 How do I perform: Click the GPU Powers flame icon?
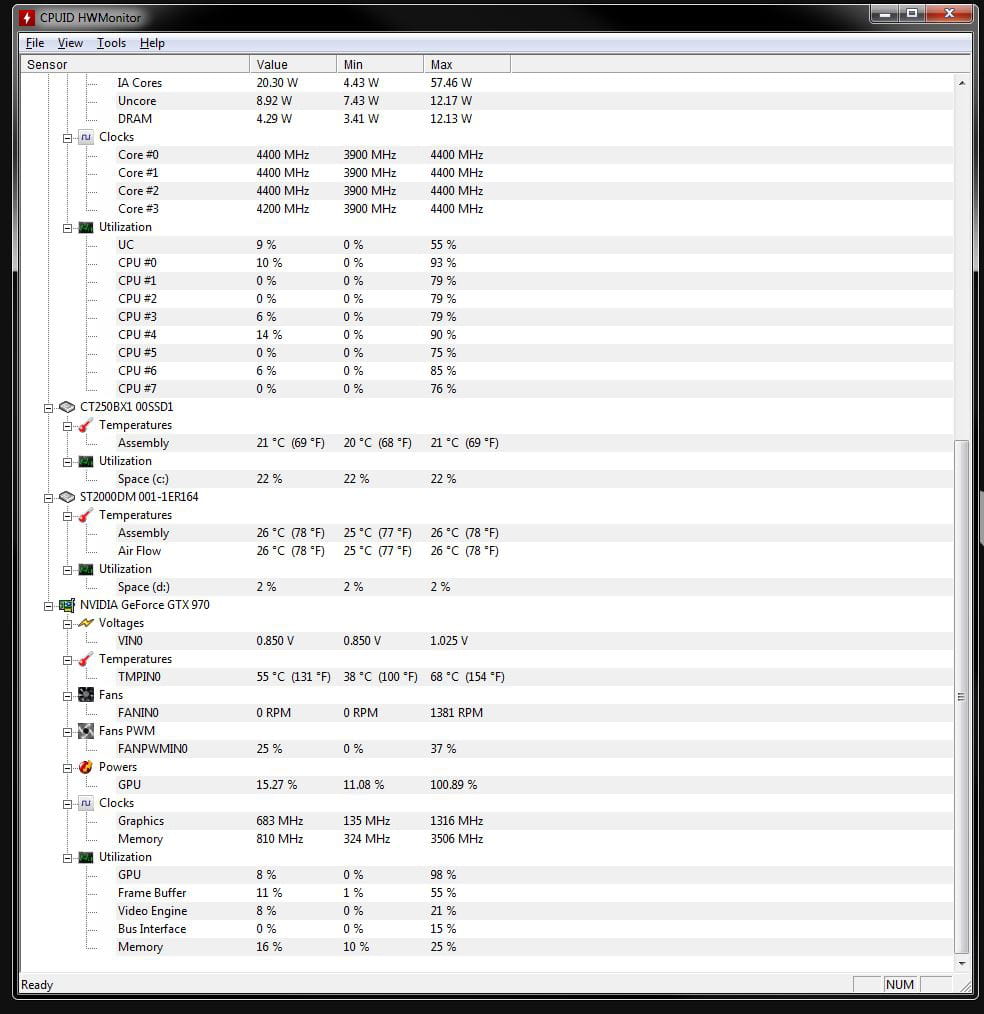(86, 767)
